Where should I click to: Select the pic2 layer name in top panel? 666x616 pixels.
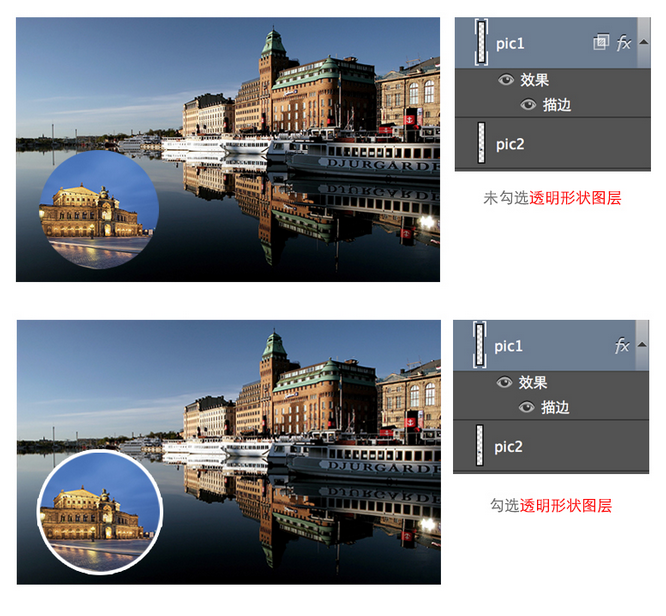(510, 144)
